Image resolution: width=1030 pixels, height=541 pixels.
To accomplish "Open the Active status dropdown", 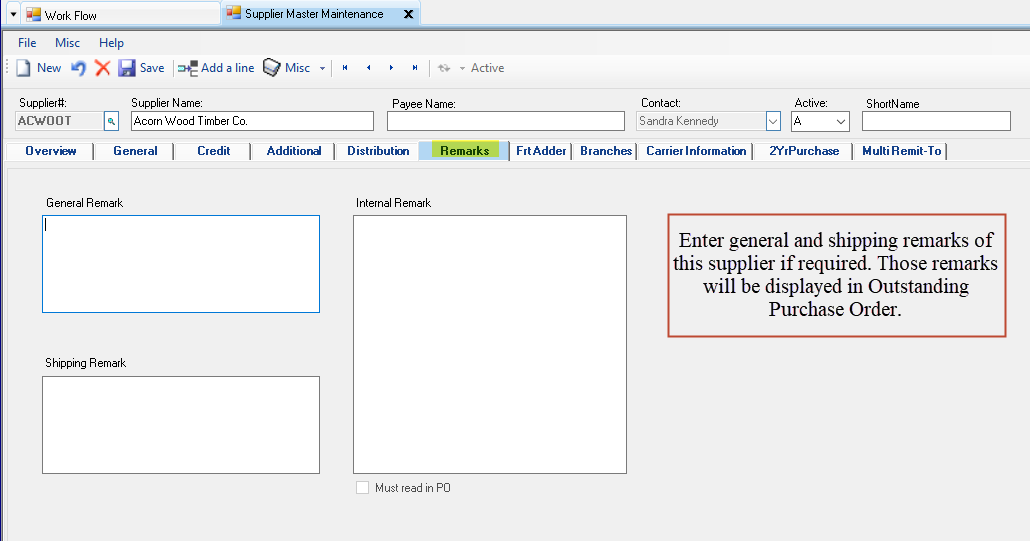I will 840,121.
